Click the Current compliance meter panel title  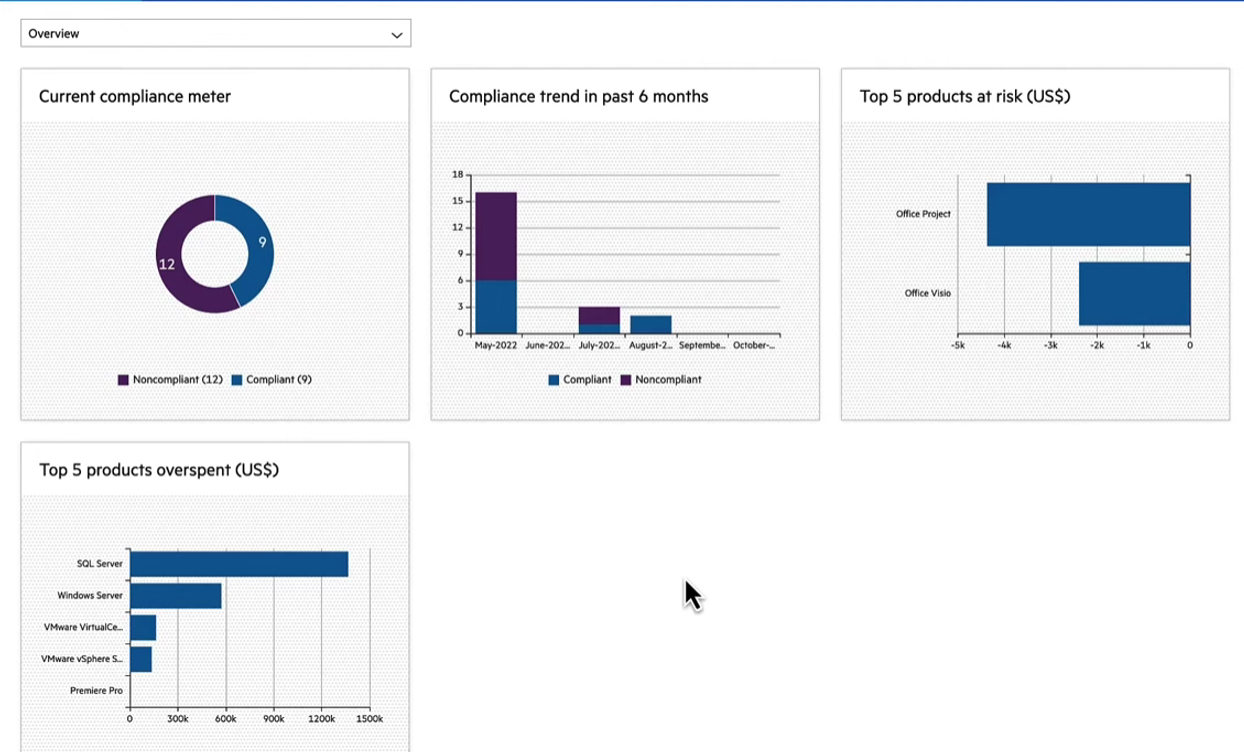(x=135, y=97)
